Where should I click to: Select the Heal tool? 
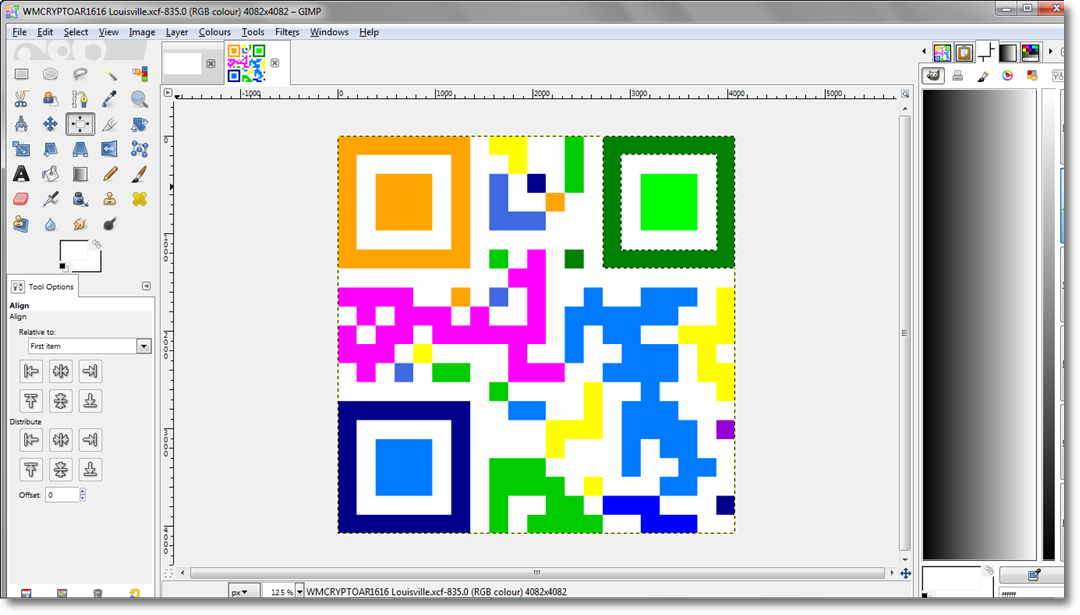pos(140,199)
